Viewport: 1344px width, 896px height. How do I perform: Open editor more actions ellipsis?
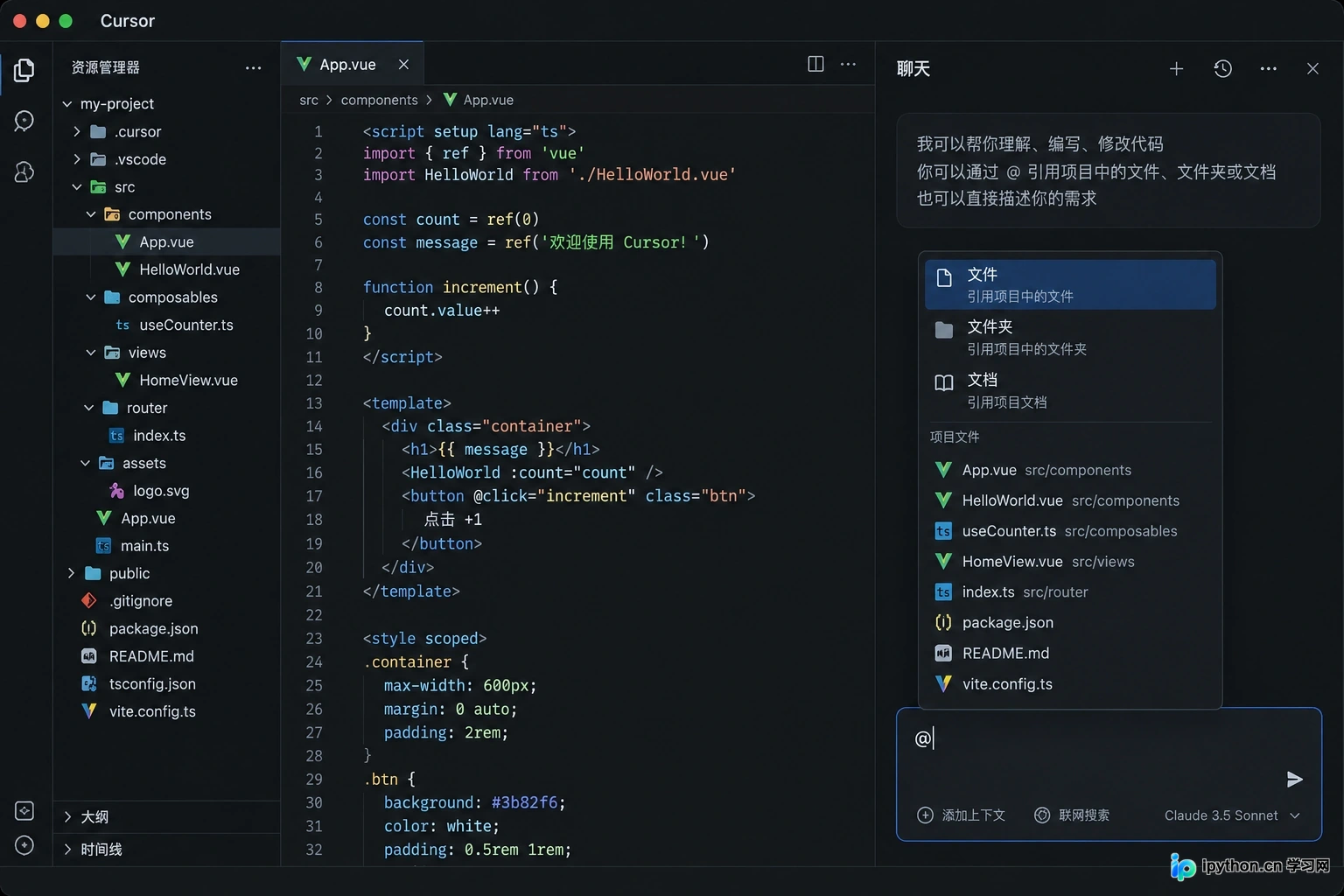click(848, 64)
